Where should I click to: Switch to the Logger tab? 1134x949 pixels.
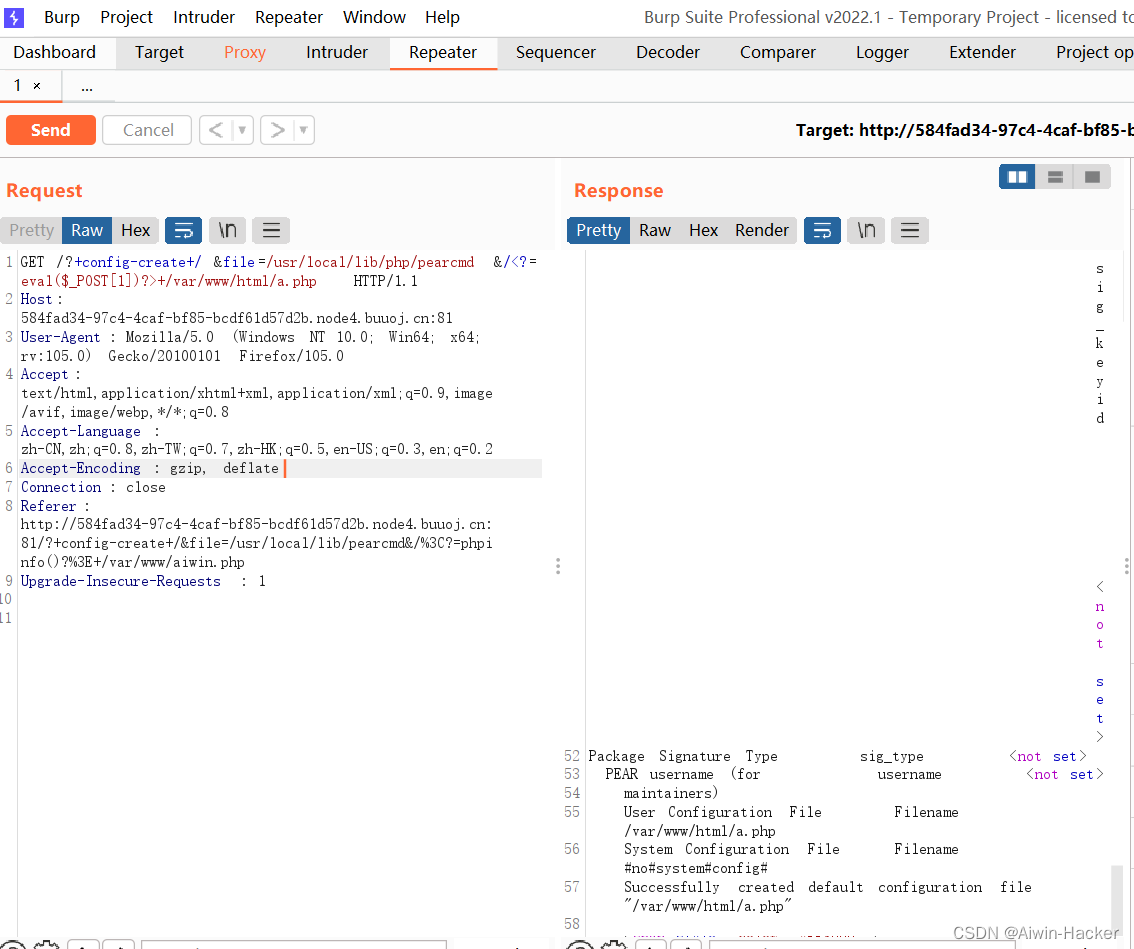(882, 53)
